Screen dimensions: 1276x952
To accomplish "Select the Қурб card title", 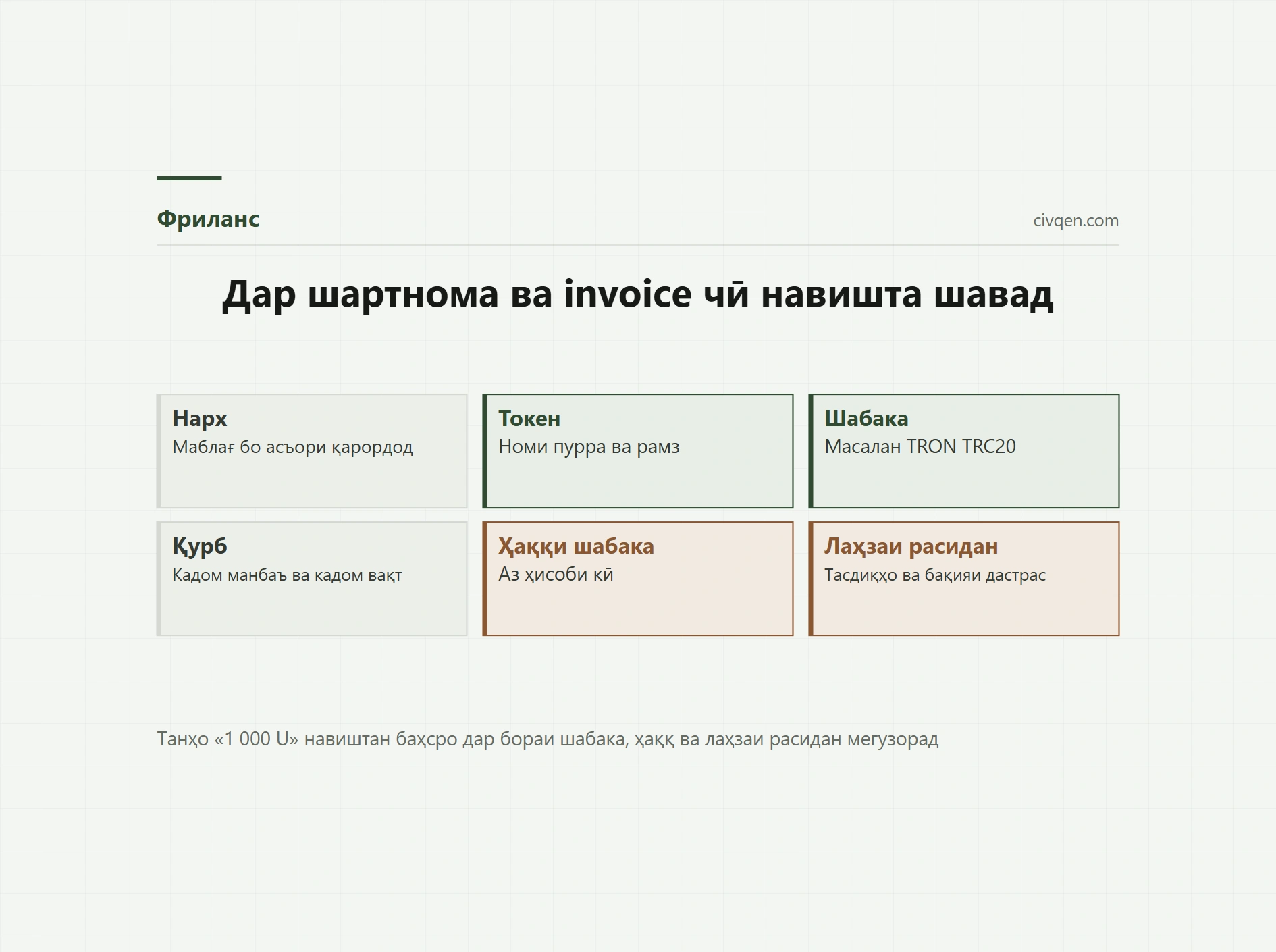I will [x=200, y=546].
